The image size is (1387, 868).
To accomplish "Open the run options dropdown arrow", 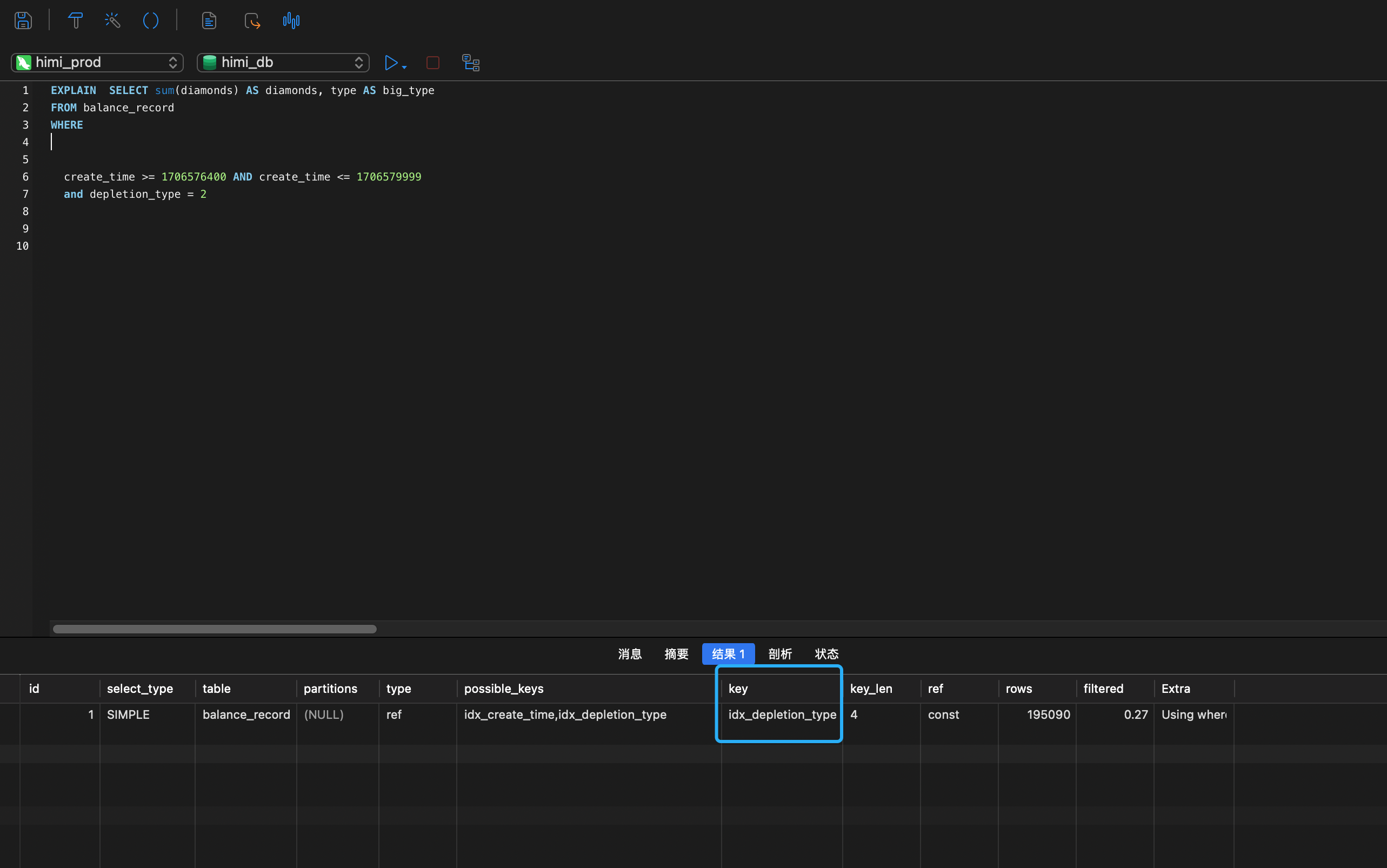I will pos(404,67).
